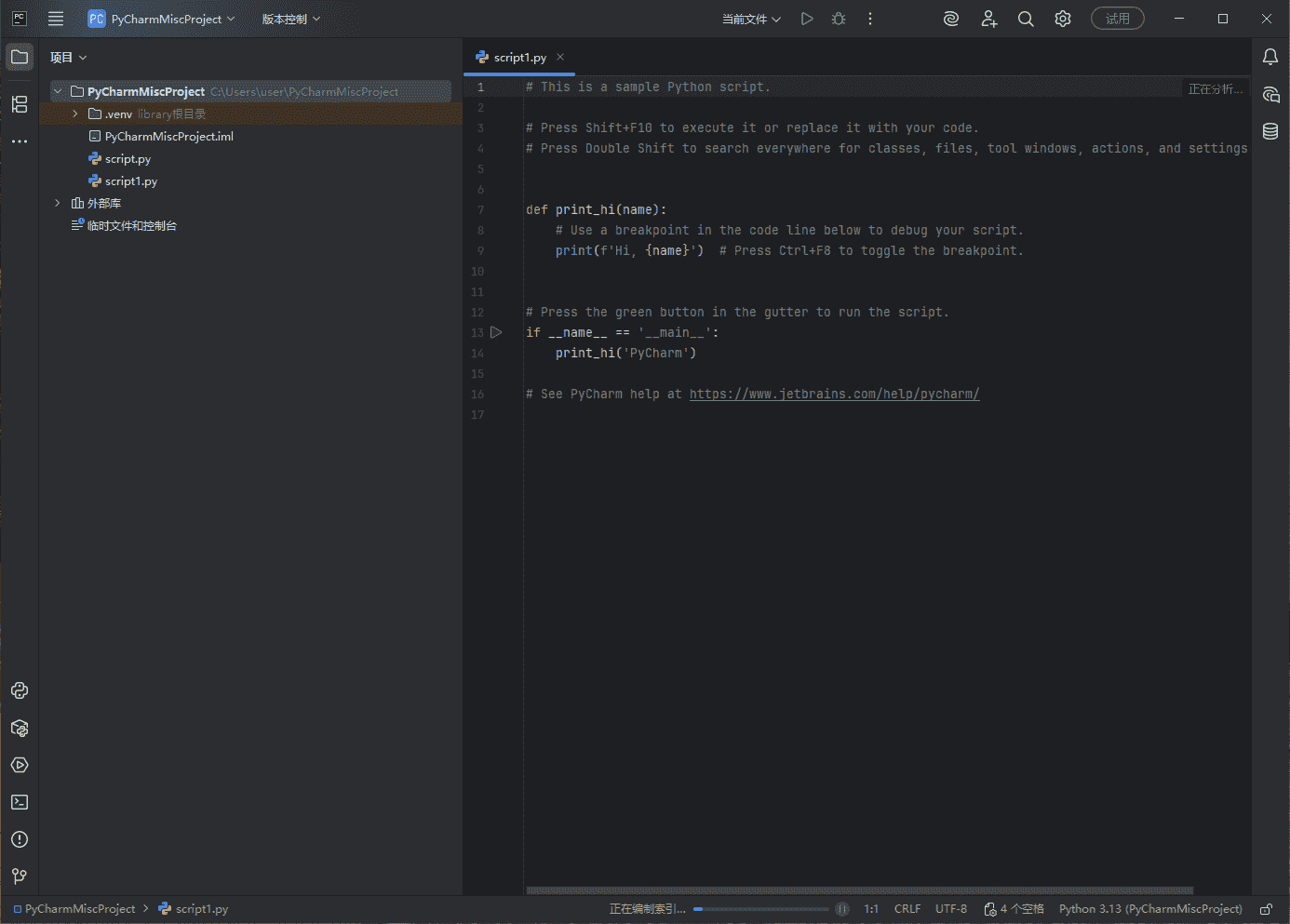The width and height of the screenshot is (1290, 924).
Task: Open the 版本控制 menu
Action: [290, 19]
